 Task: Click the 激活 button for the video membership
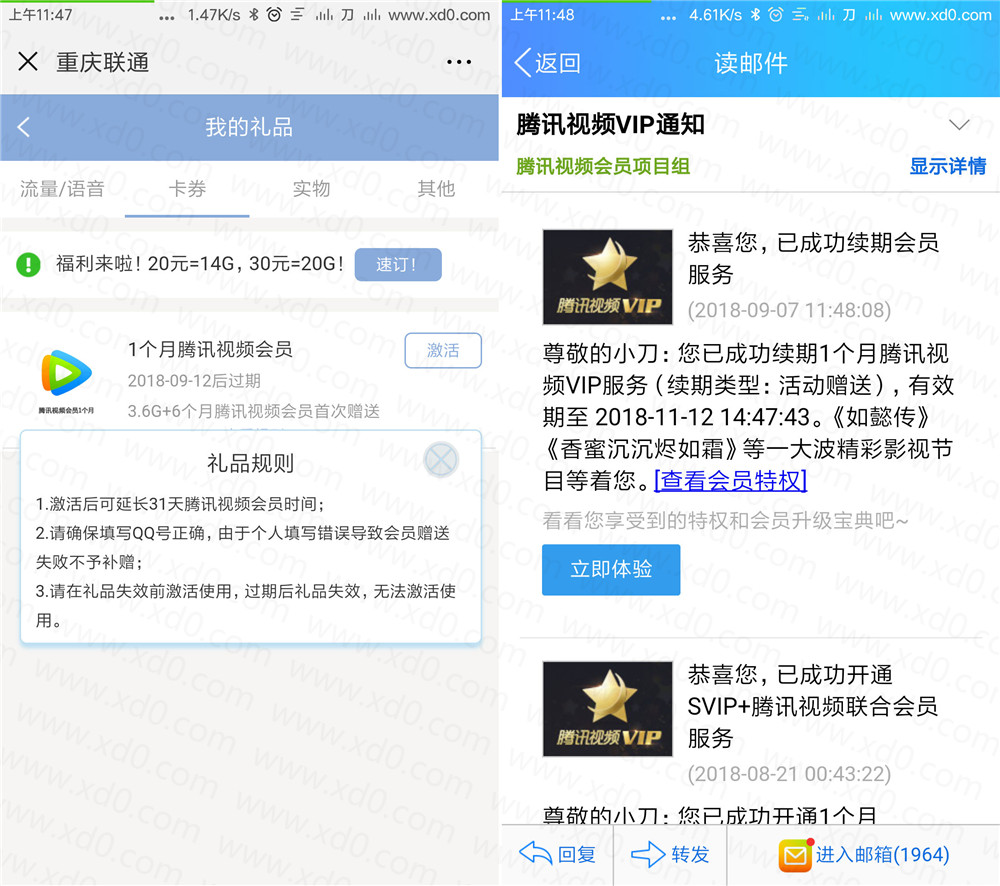442,350
